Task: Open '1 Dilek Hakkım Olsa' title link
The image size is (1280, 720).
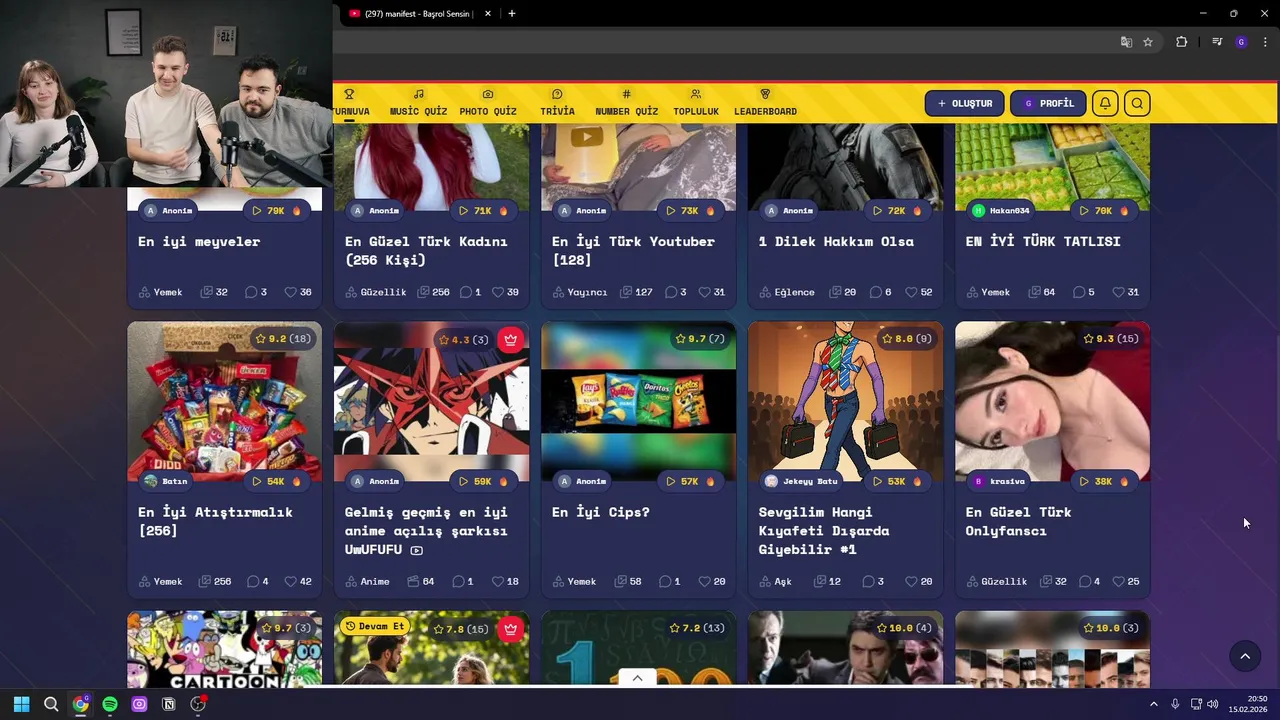Action: point(836,241)
